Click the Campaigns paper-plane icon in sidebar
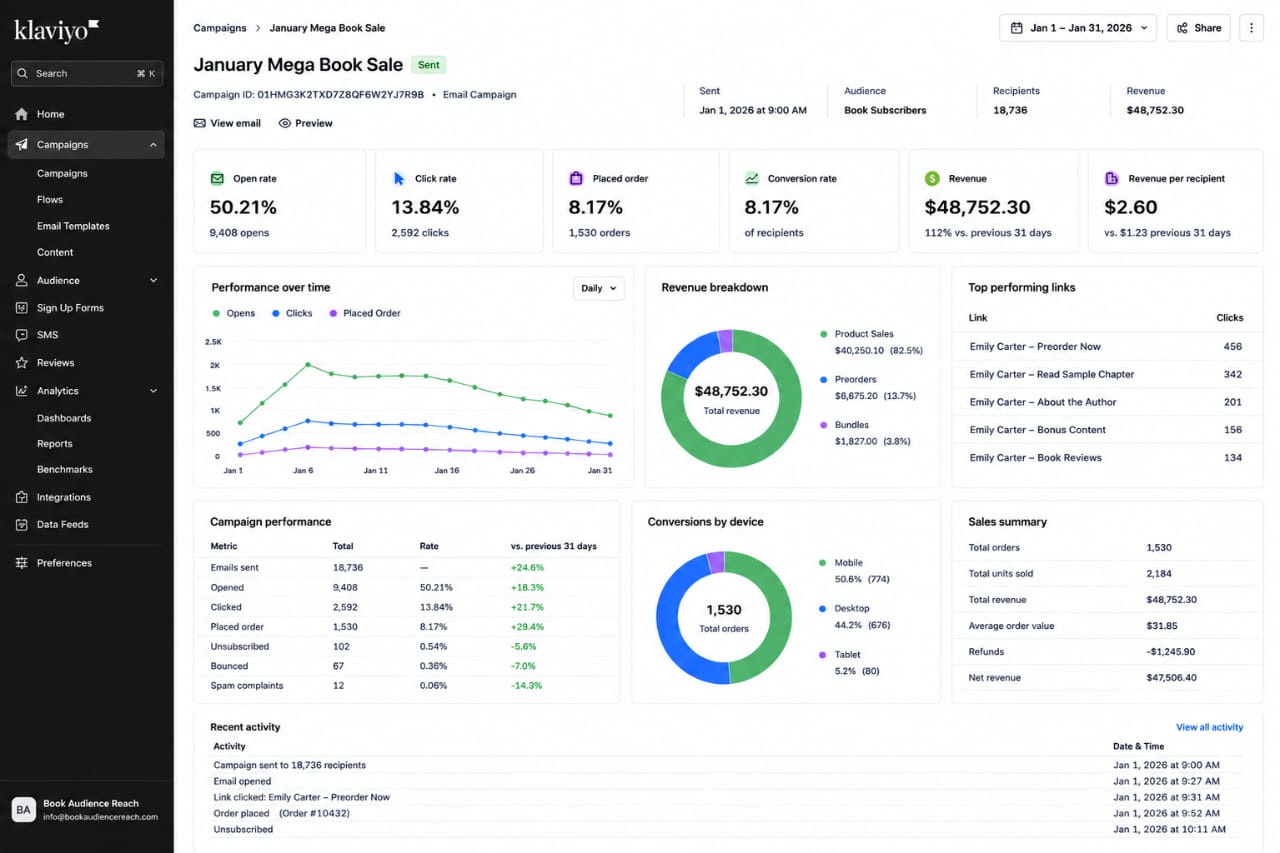This screenshot has width=1280, height=853. click(21, 145)
